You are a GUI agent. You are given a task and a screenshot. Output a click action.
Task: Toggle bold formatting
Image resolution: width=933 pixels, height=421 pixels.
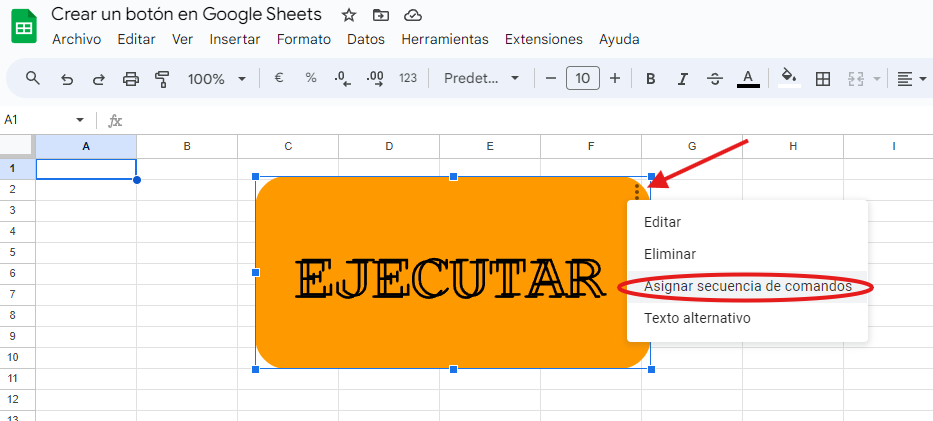(651, 78)
